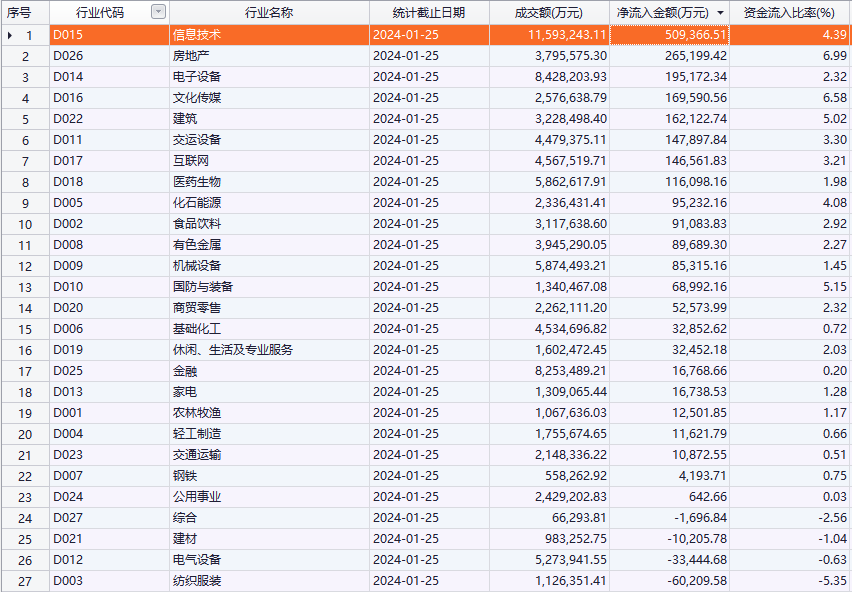Select the 交通运输 industry row
Image resolution: width=852 pixels, height=592 pixels.
click(197, 455)
